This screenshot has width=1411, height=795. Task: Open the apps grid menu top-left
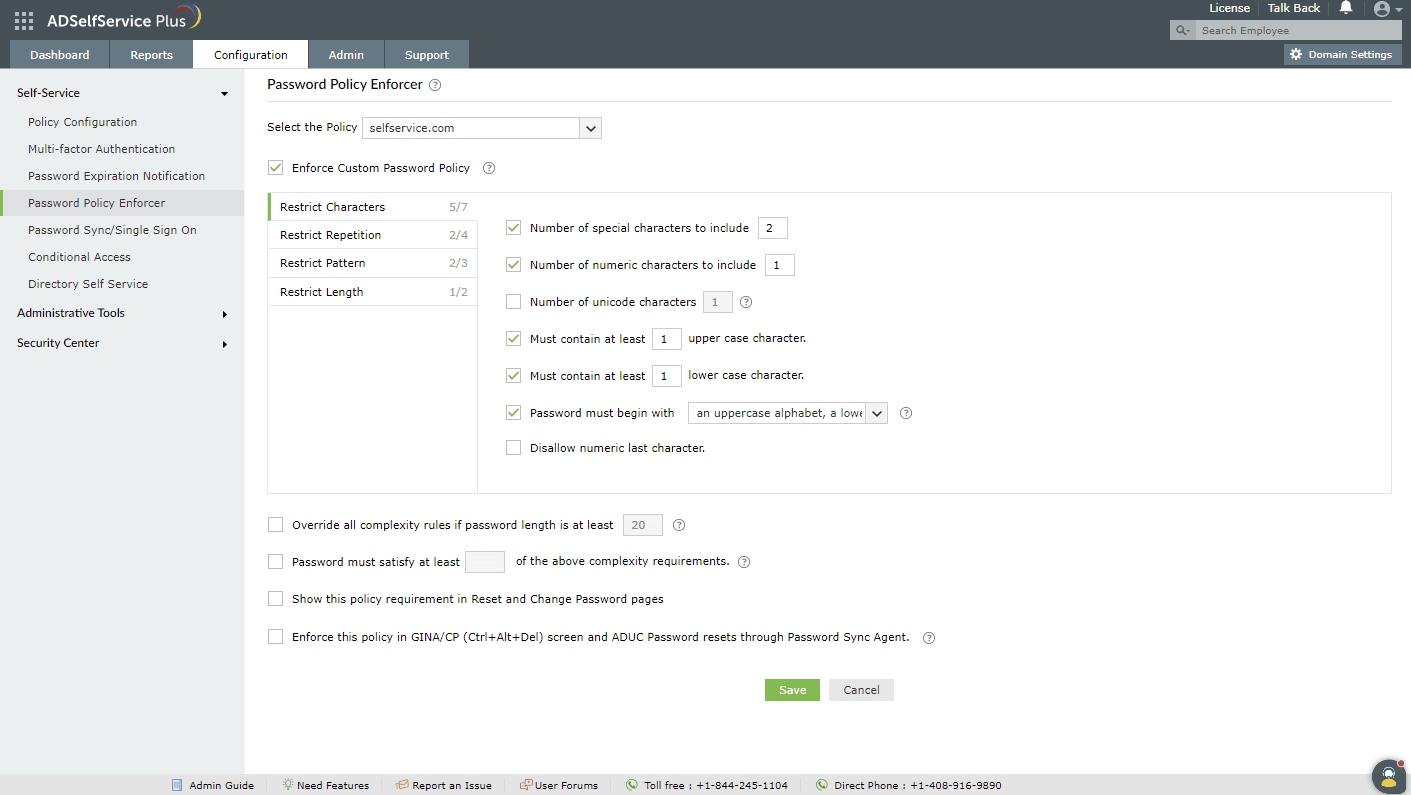tap(22, 18)
